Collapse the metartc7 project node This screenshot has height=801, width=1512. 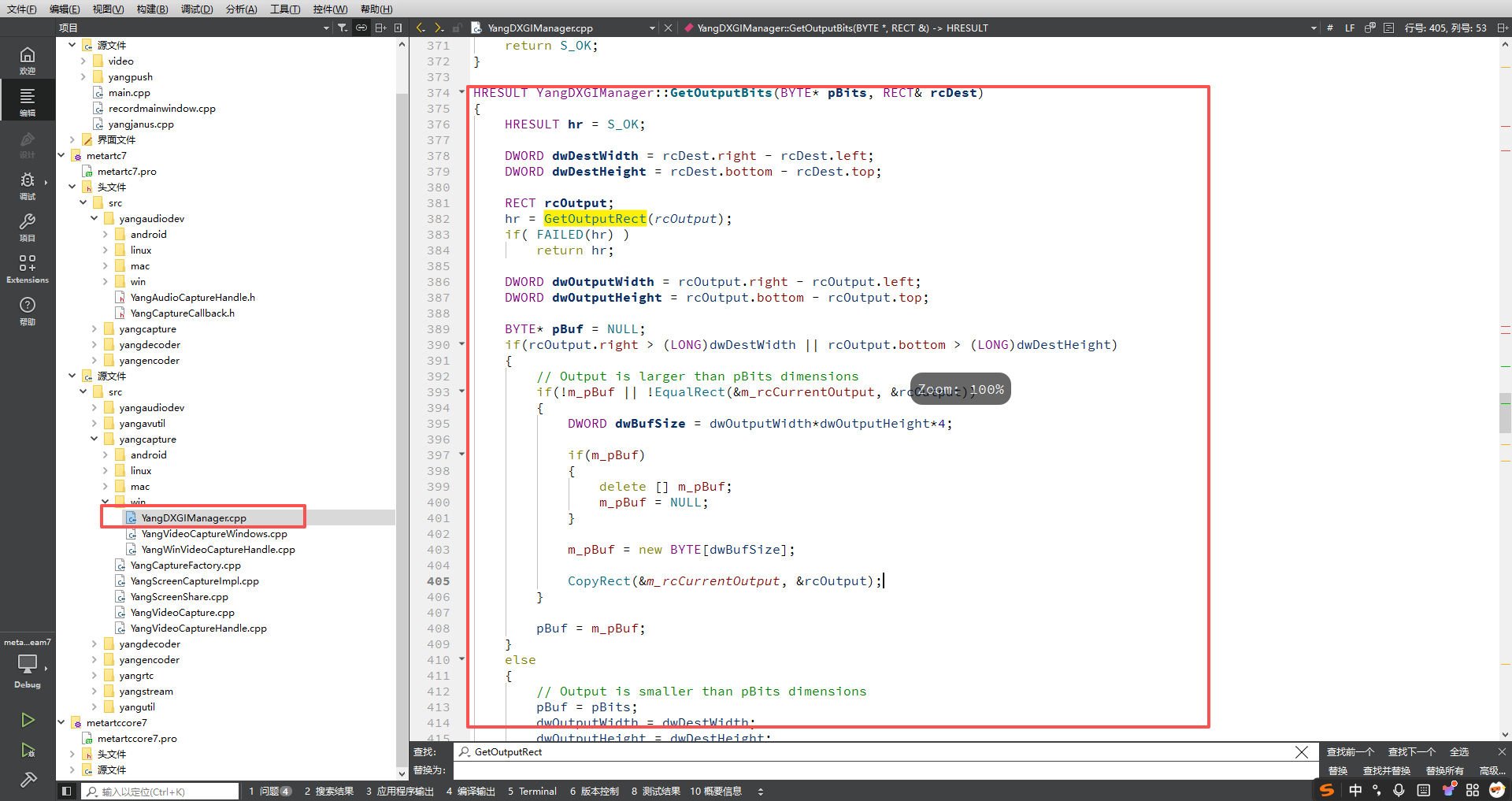tap(61, 155)
